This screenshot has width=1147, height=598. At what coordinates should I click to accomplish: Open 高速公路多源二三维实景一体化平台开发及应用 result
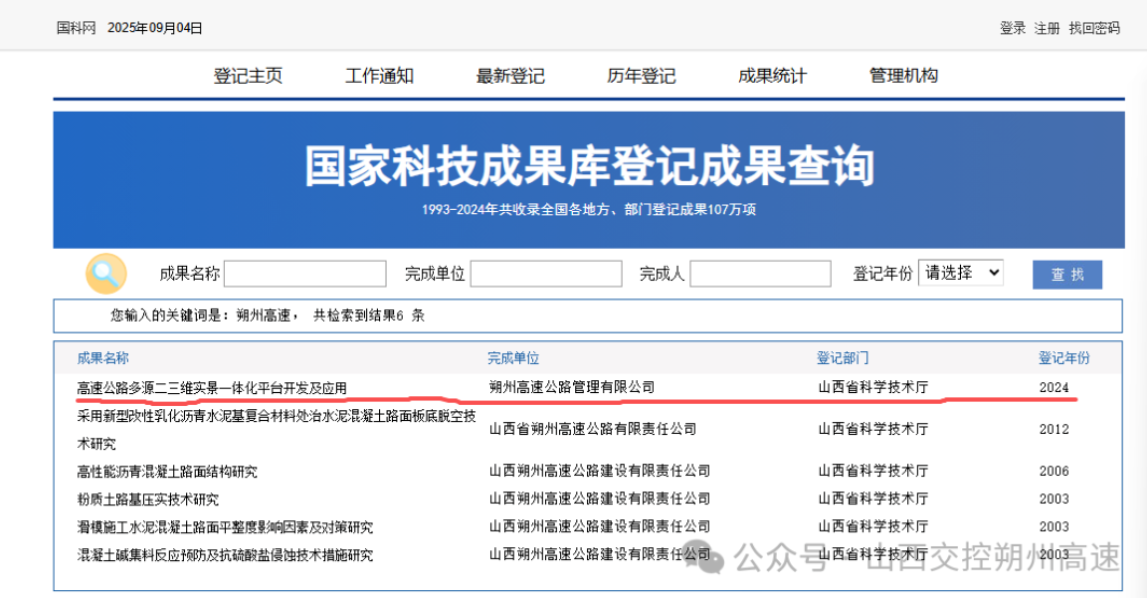tap(212, 388)
